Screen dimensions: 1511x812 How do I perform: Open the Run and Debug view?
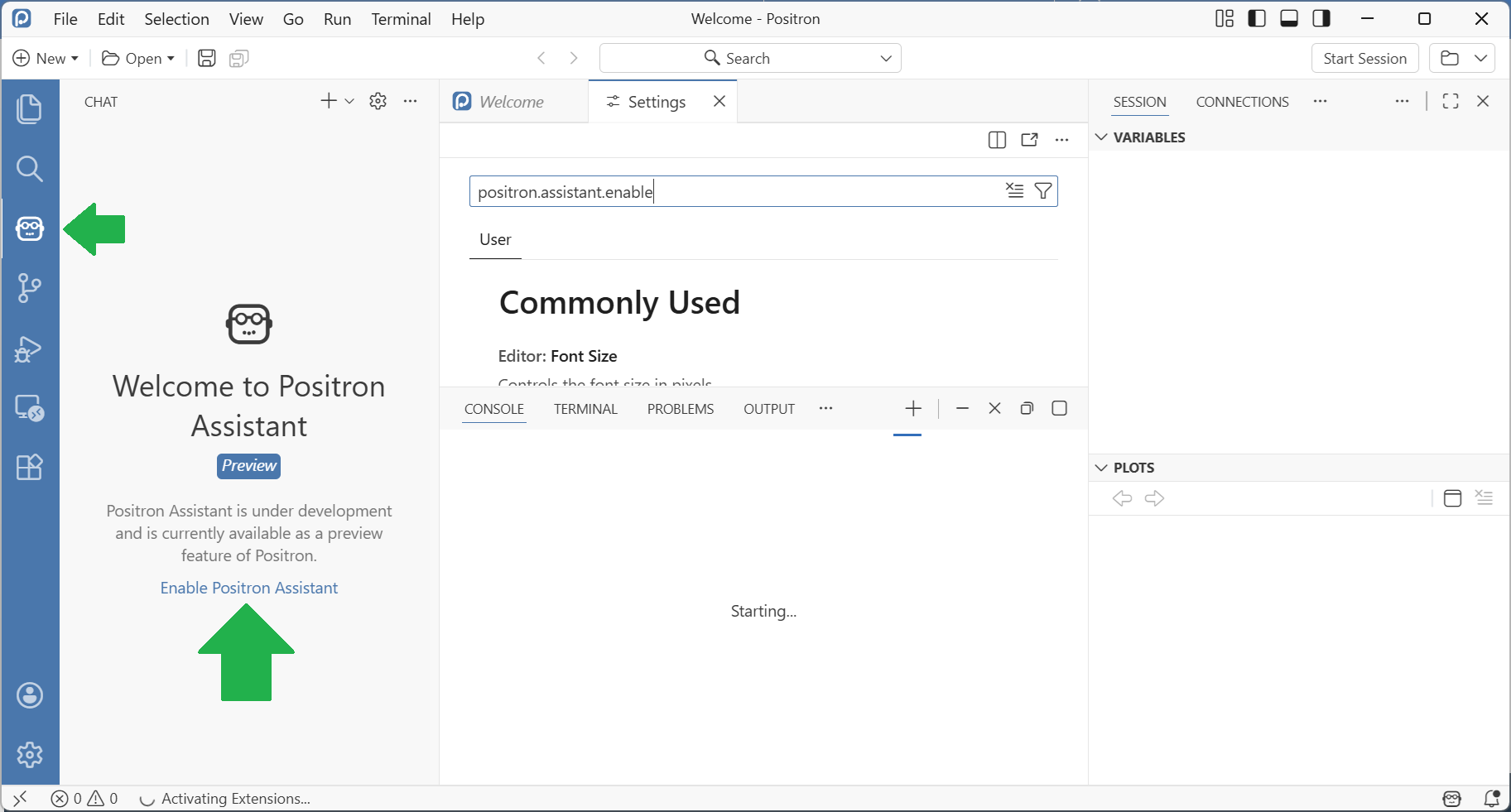point(30,348)
